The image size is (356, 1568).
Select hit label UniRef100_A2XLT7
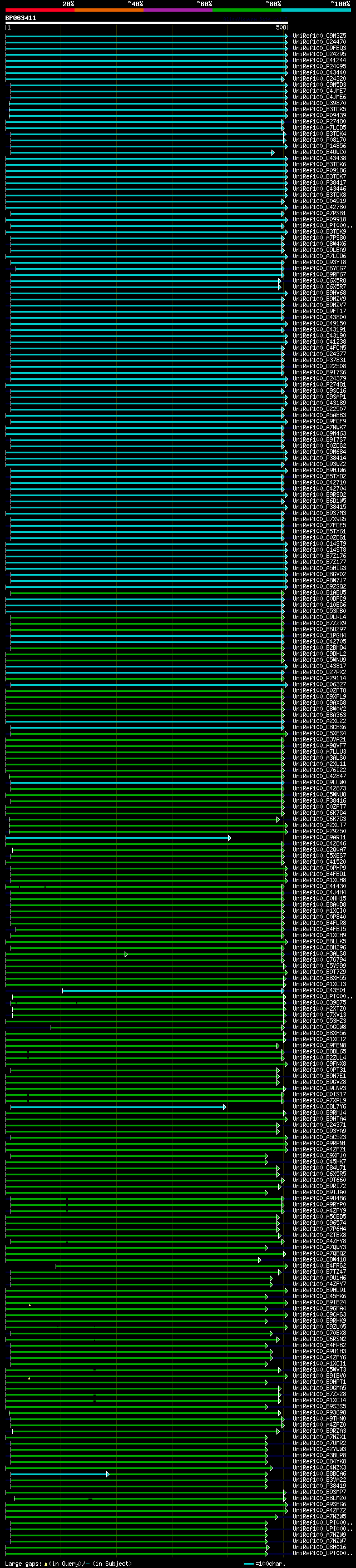[x=319, y=825]
